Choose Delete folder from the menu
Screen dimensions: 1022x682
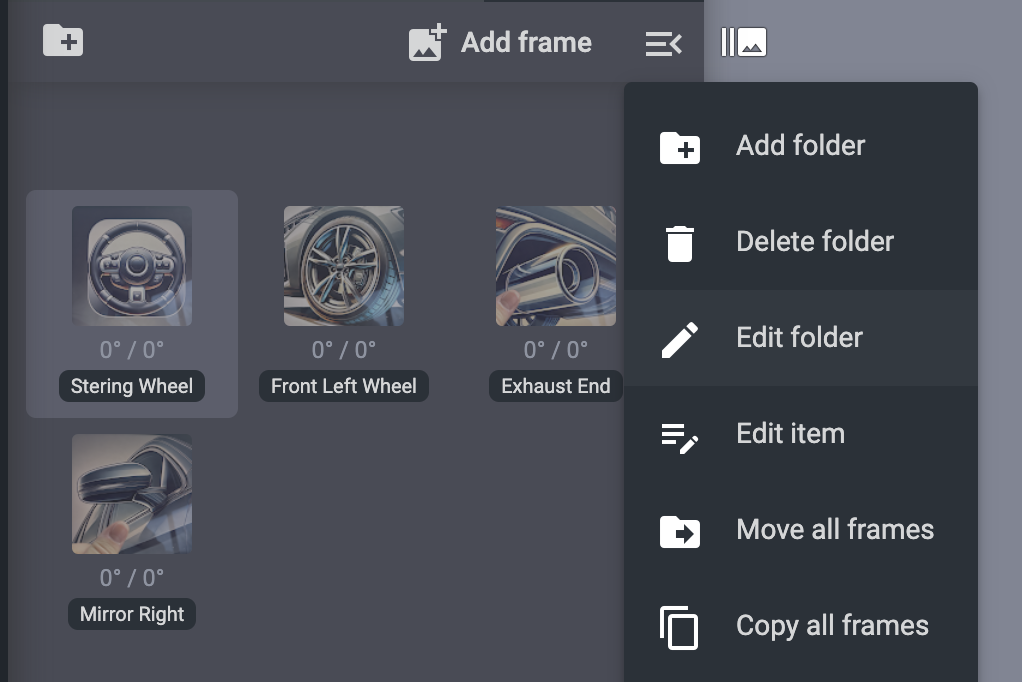tap(814, 242)
